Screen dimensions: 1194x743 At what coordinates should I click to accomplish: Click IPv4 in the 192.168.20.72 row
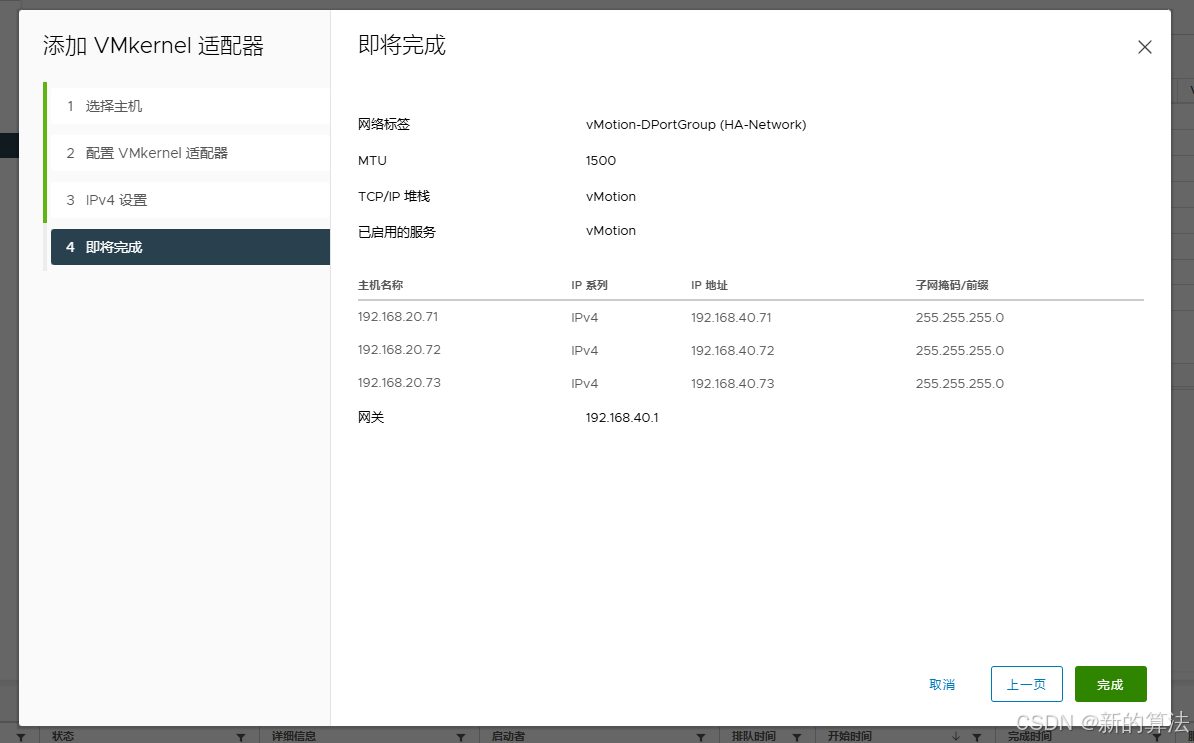(585, 350)
